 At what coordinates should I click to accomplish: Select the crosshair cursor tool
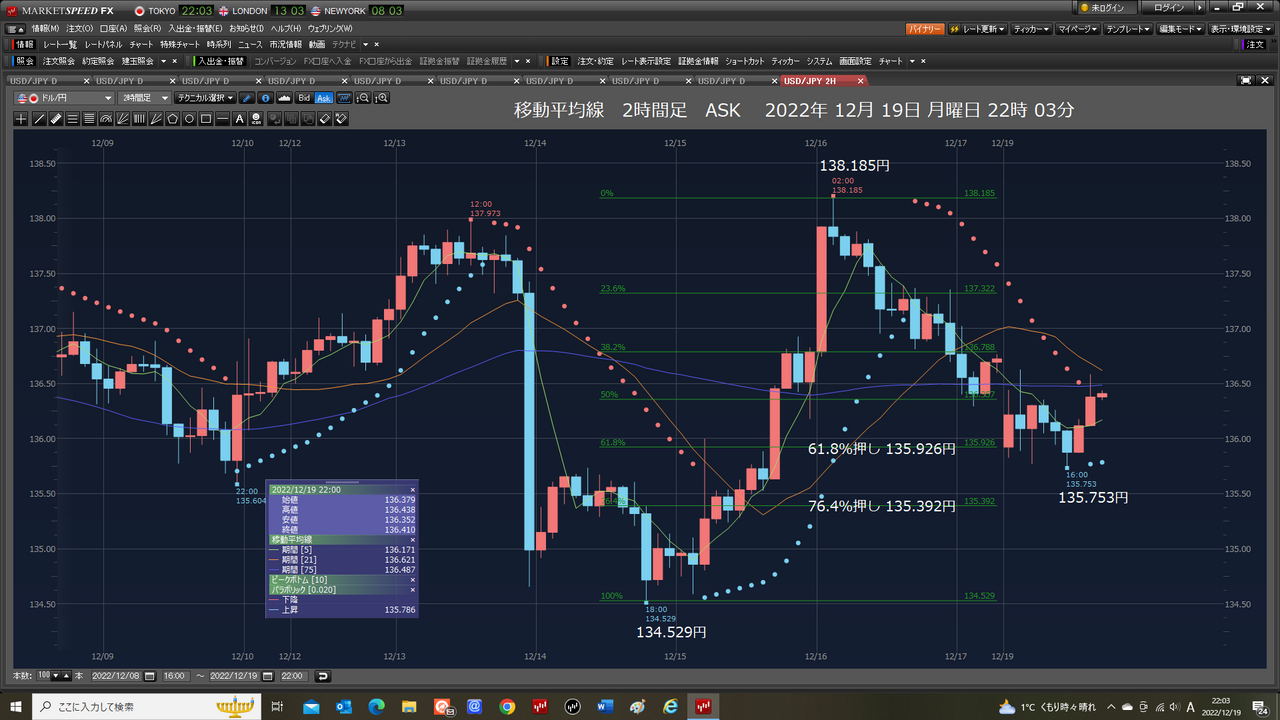tap(22, 119)
